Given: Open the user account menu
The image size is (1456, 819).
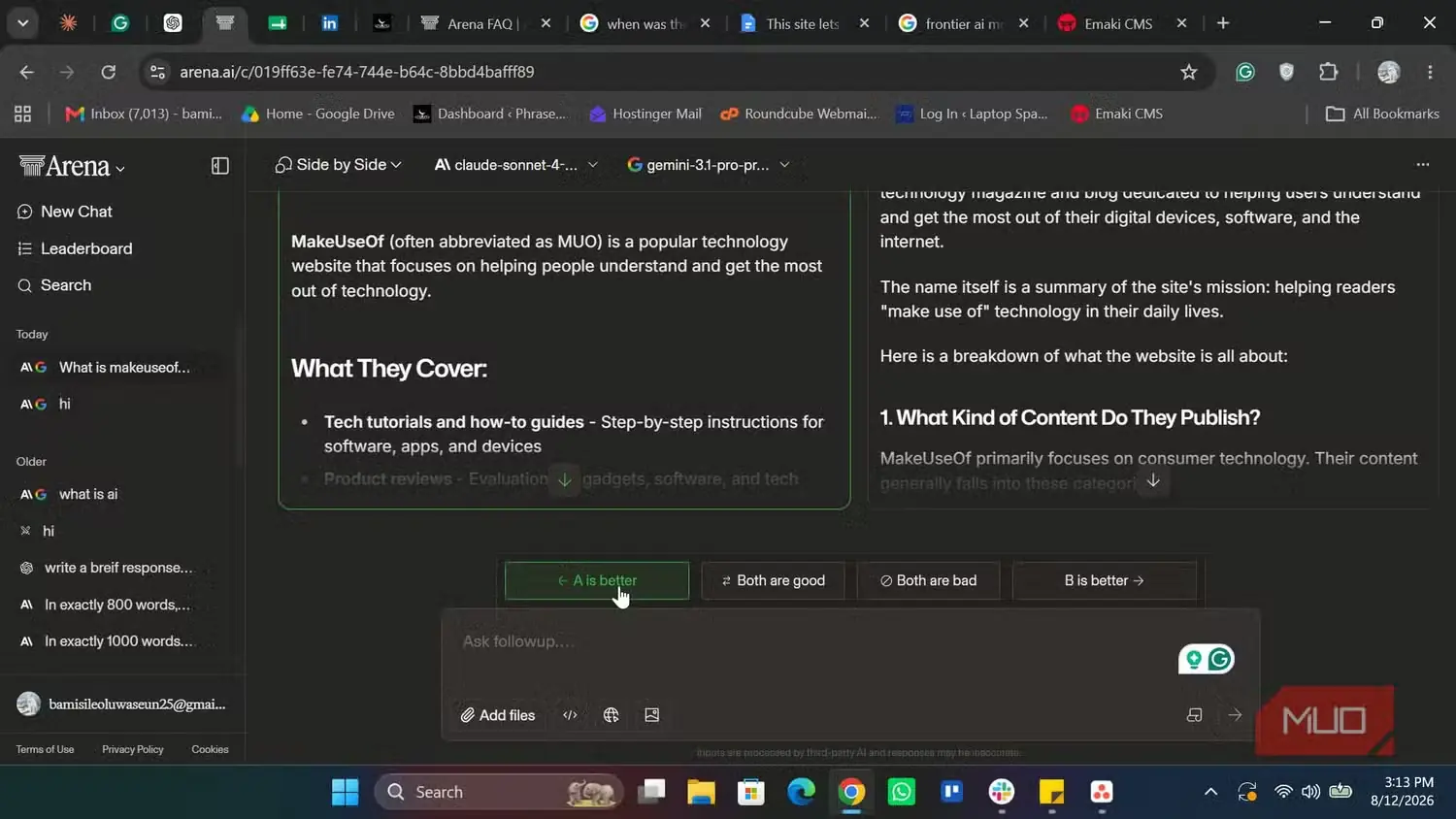Looking at the screenshot, I should [121, 704].
